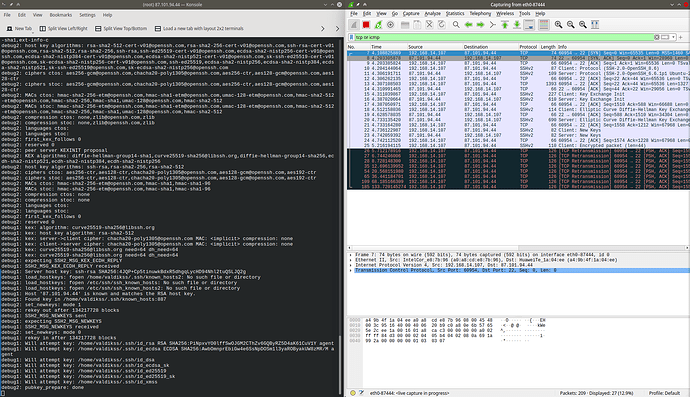
Task: Zoom in Wireshark main window text
Action: coord(558,25)
